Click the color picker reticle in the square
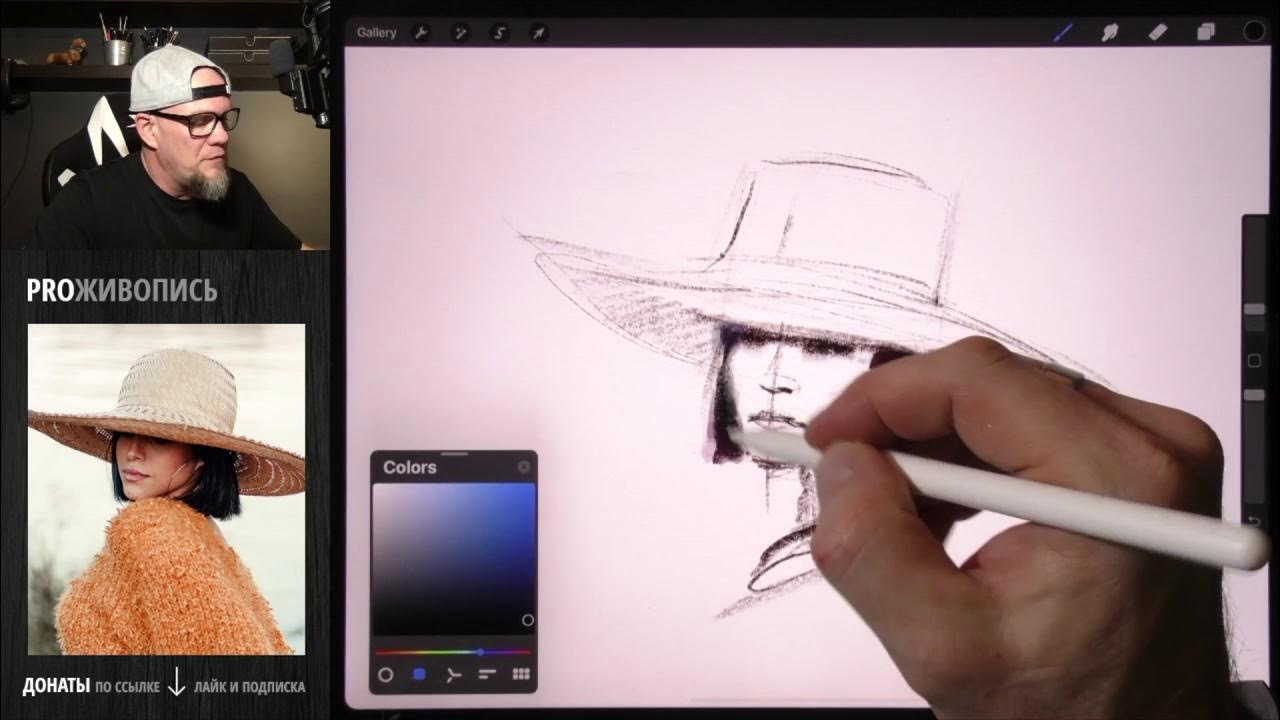 (x=528, y=620)
